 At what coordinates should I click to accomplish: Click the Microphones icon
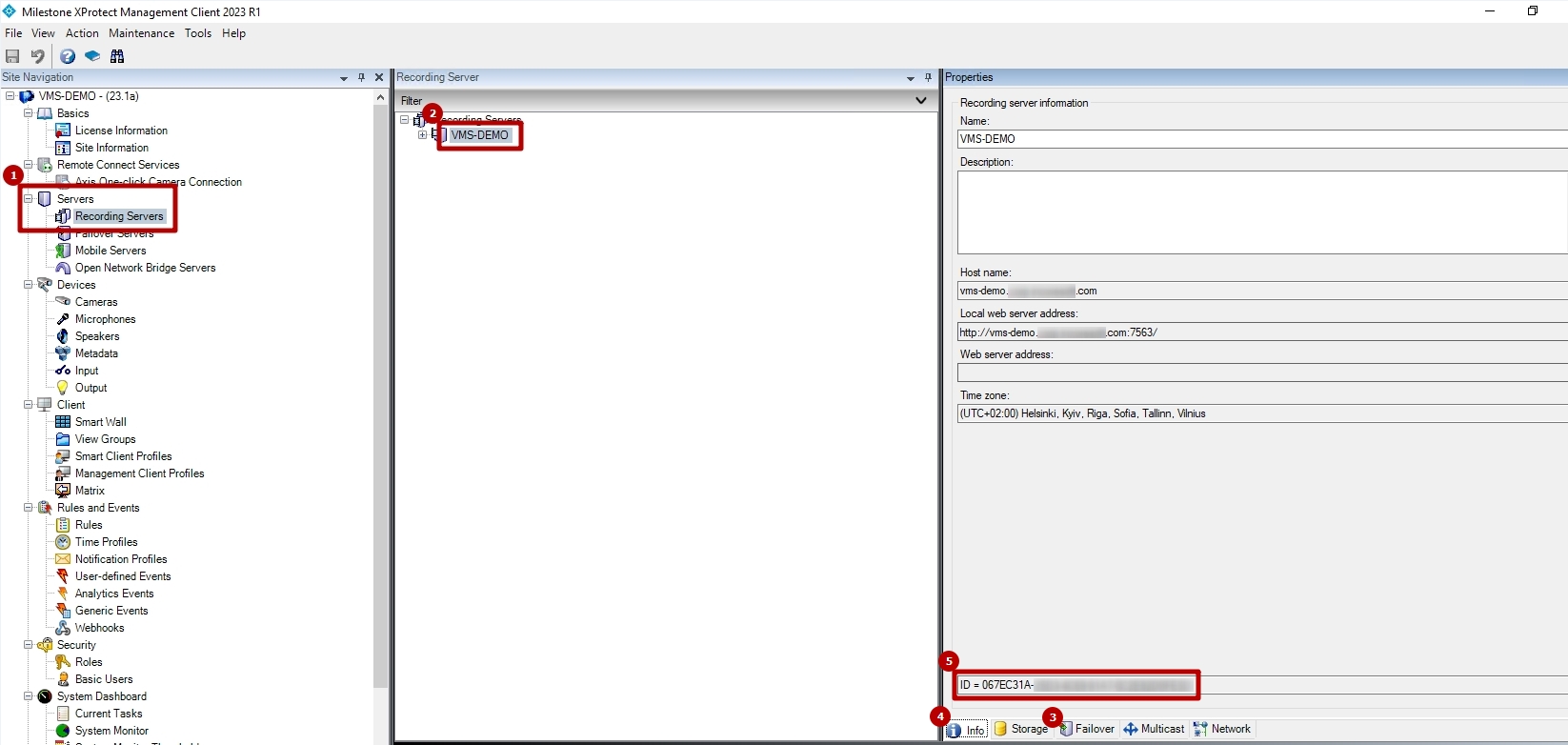(63, 319)
